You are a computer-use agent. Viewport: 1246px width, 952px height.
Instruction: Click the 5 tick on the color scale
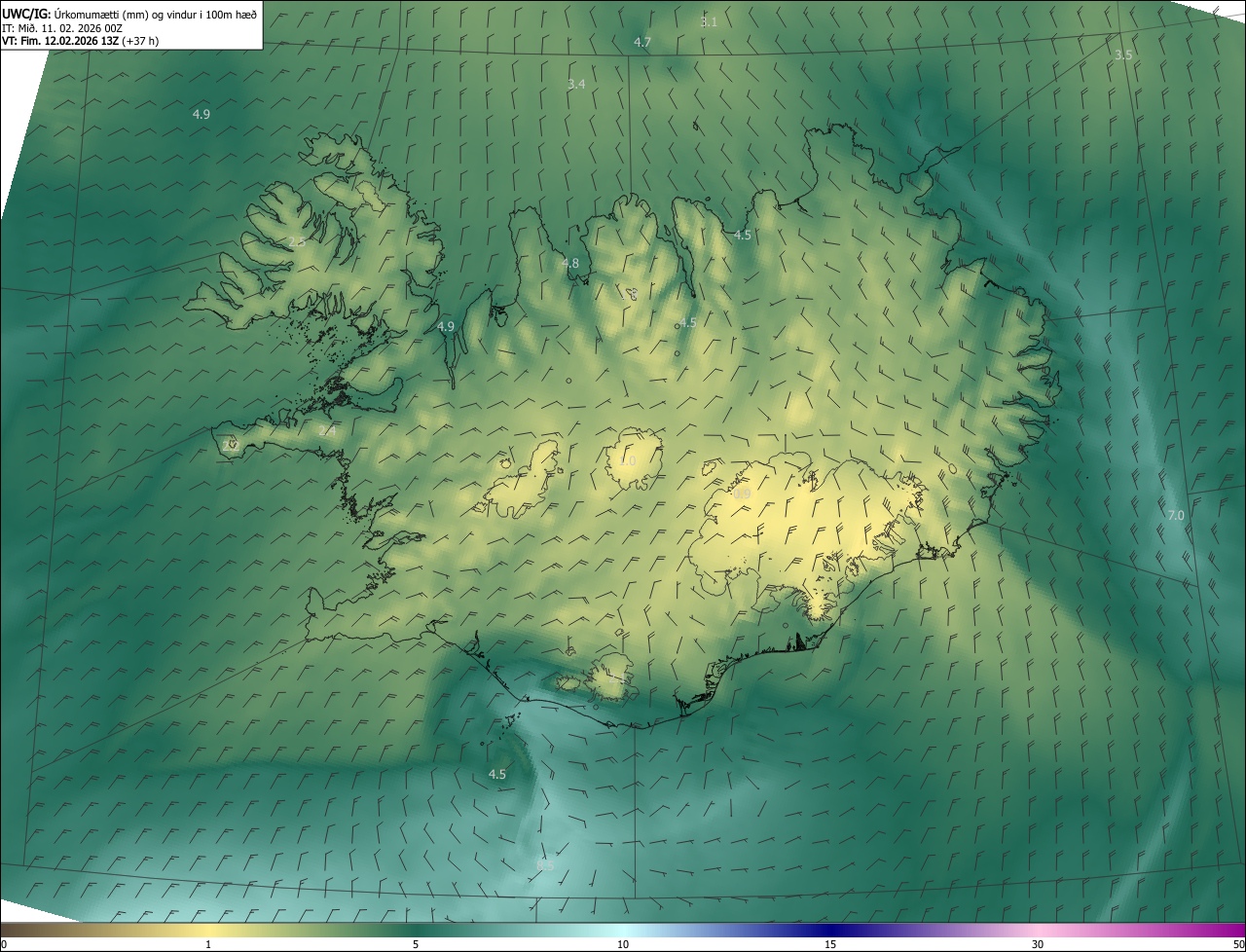[416, 944]
